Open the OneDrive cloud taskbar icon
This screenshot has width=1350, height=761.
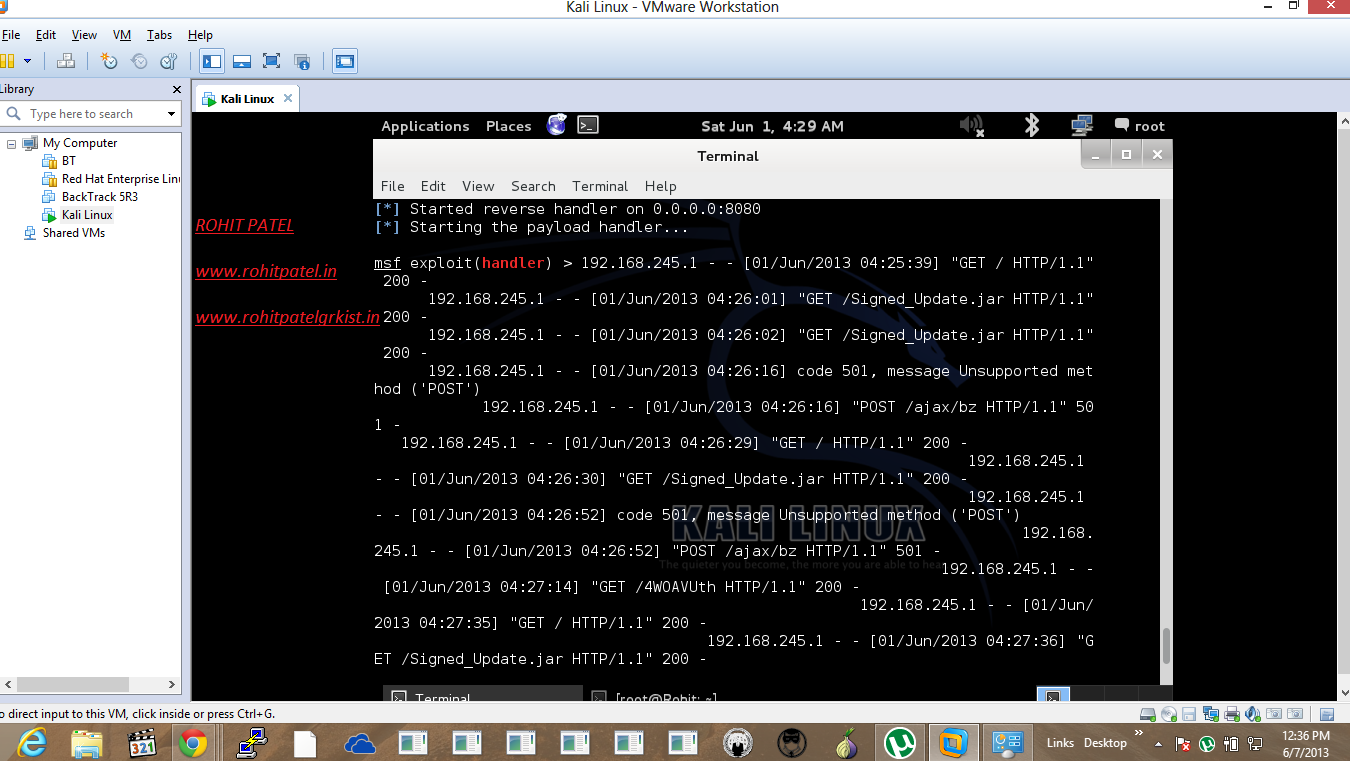(358, 743)
